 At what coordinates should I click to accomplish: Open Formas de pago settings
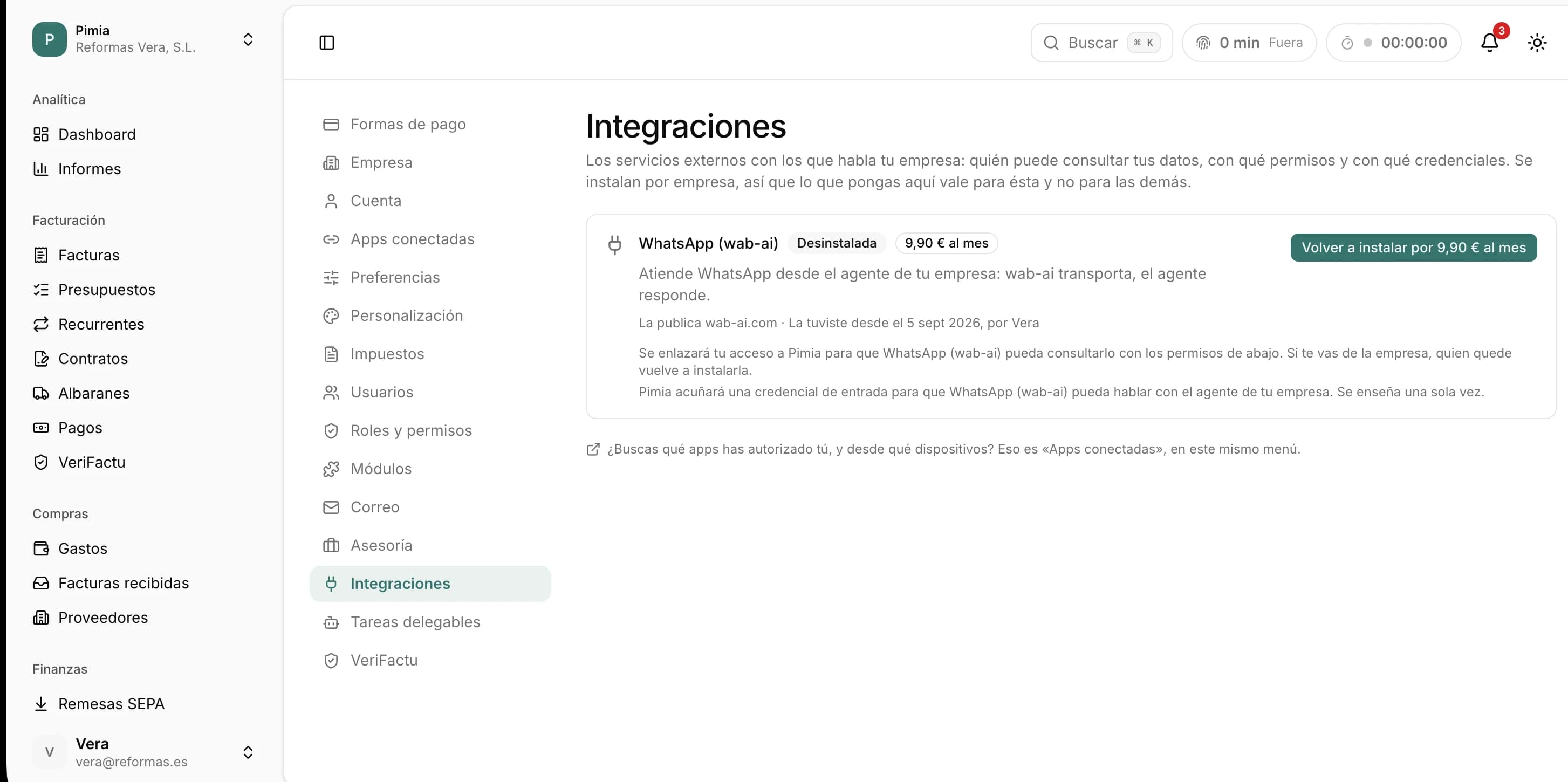coord(430,124)
